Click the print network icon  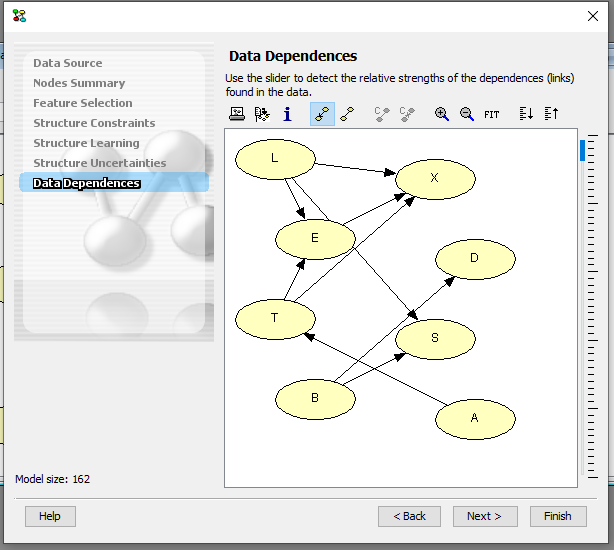click(237, 114)
